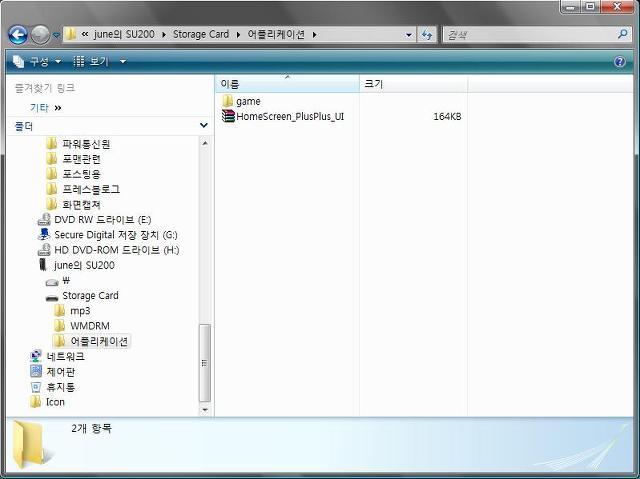The height and width of the screenshot is (479, 640).
Task: Select the 'Icon' folder label in tree
Action: click(55, 402)
